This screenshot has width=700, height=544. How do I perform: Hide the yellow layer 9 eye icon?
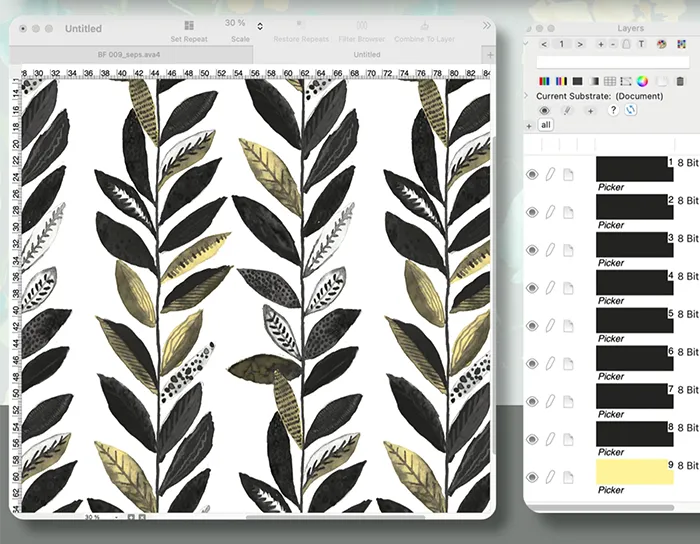click(x=532, y=477)
